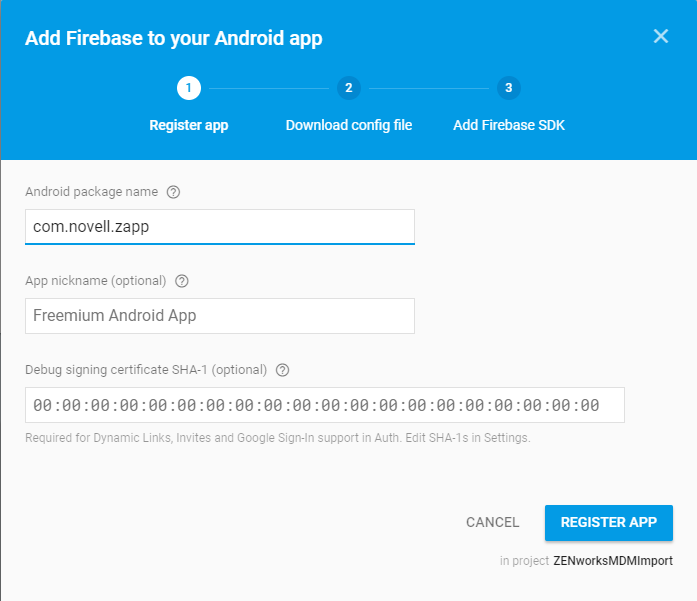Image resolution: width=697 pixels, height=601 pixels.
Task: Open help for Android package name
Action: (173, 192)
